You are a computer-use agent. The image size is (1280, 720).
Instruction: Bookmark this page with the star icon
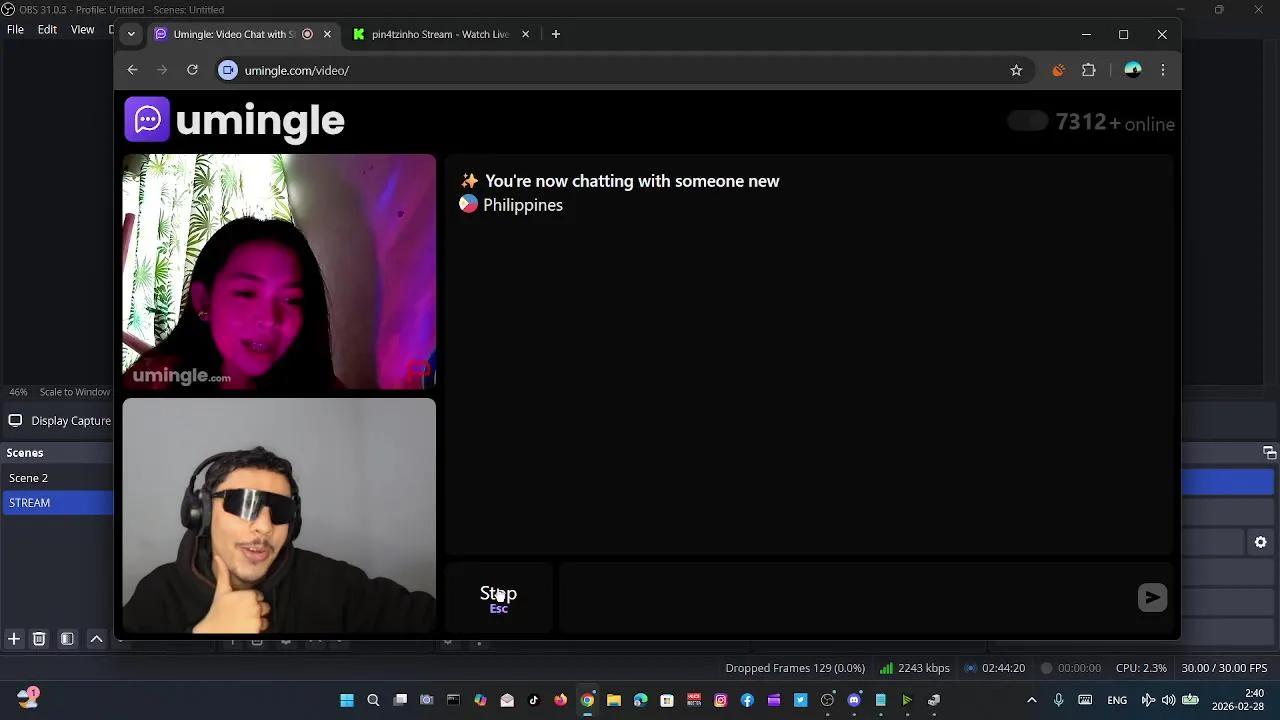(x=1016, y=70)
